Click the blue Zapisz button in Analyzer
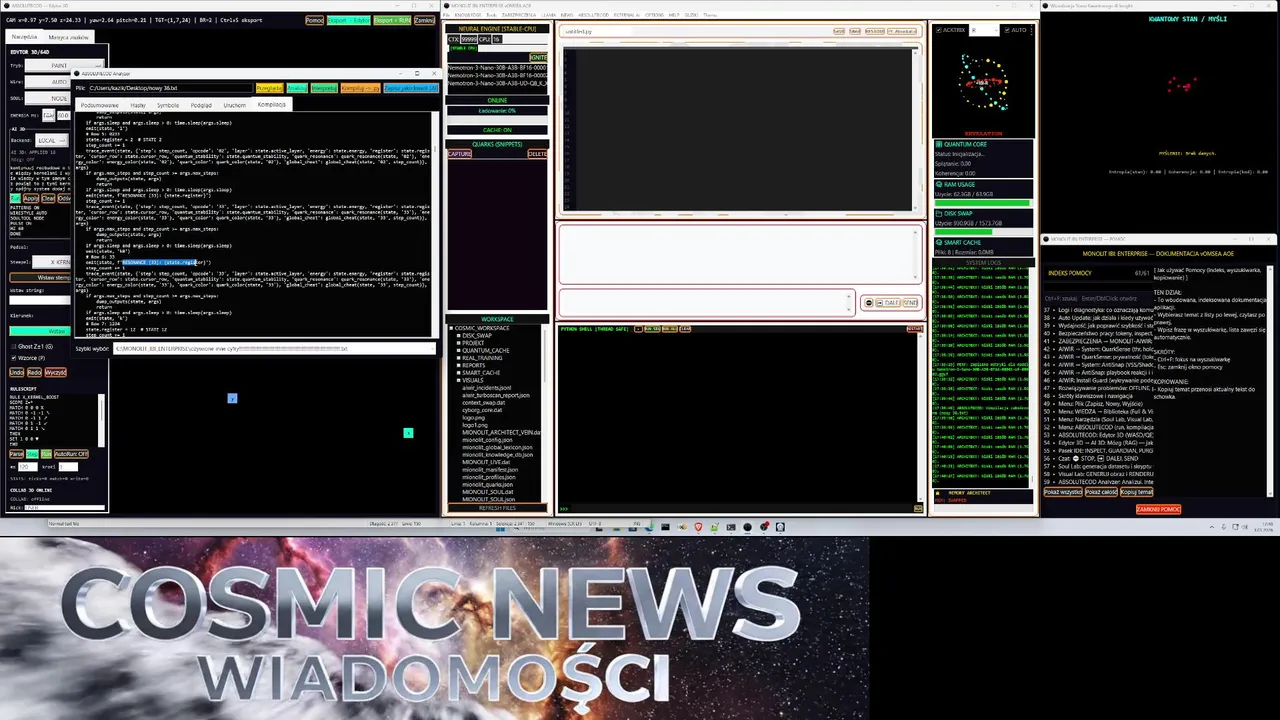Image resolution: width=1280 pixels, height=720 pixels. 411,88
